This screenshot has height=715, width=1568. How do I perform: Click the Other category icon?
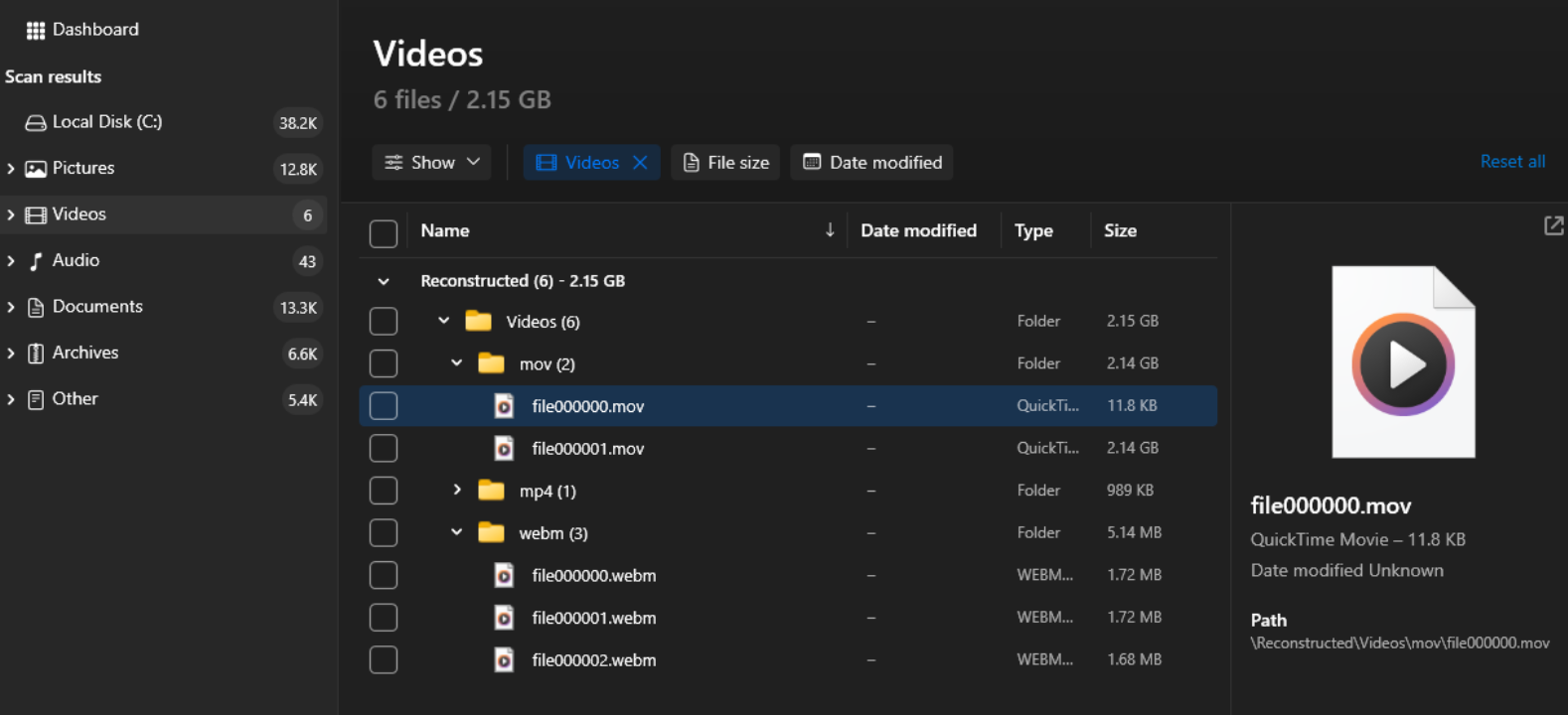[36, 400]
